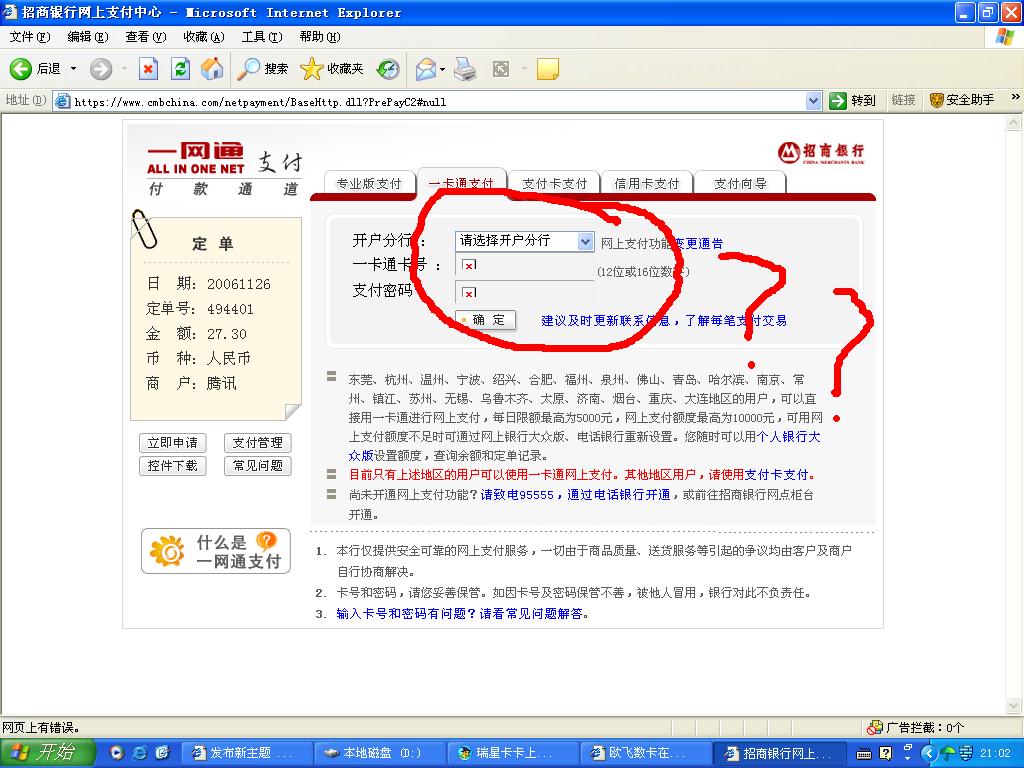Open the 文件(F) menu
This screenshot has width=1024, height=768.
coord(29,37)
